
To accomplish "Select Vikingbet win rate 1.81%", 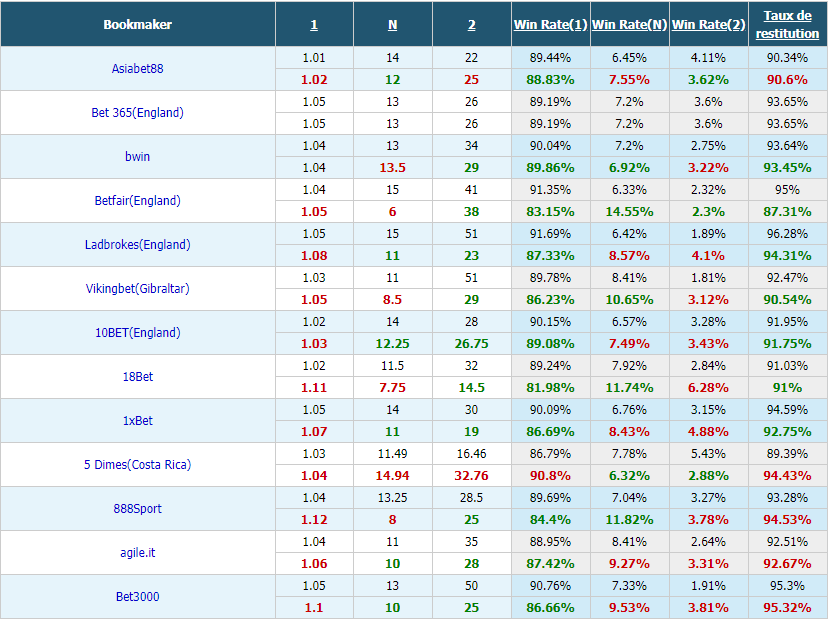I will point(708,278).
